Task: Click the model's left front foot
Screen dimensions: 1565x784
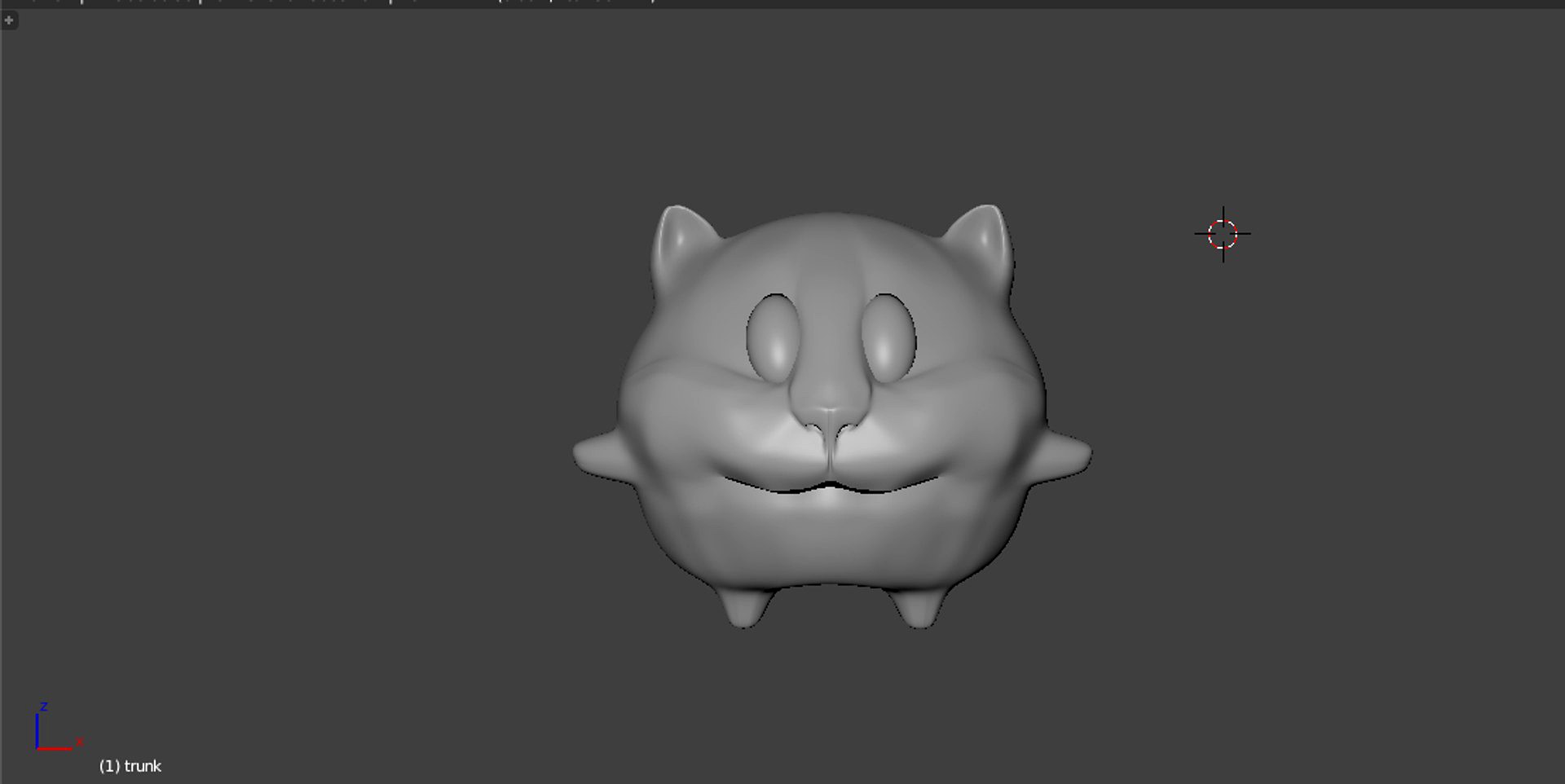Action: (742, 607)
